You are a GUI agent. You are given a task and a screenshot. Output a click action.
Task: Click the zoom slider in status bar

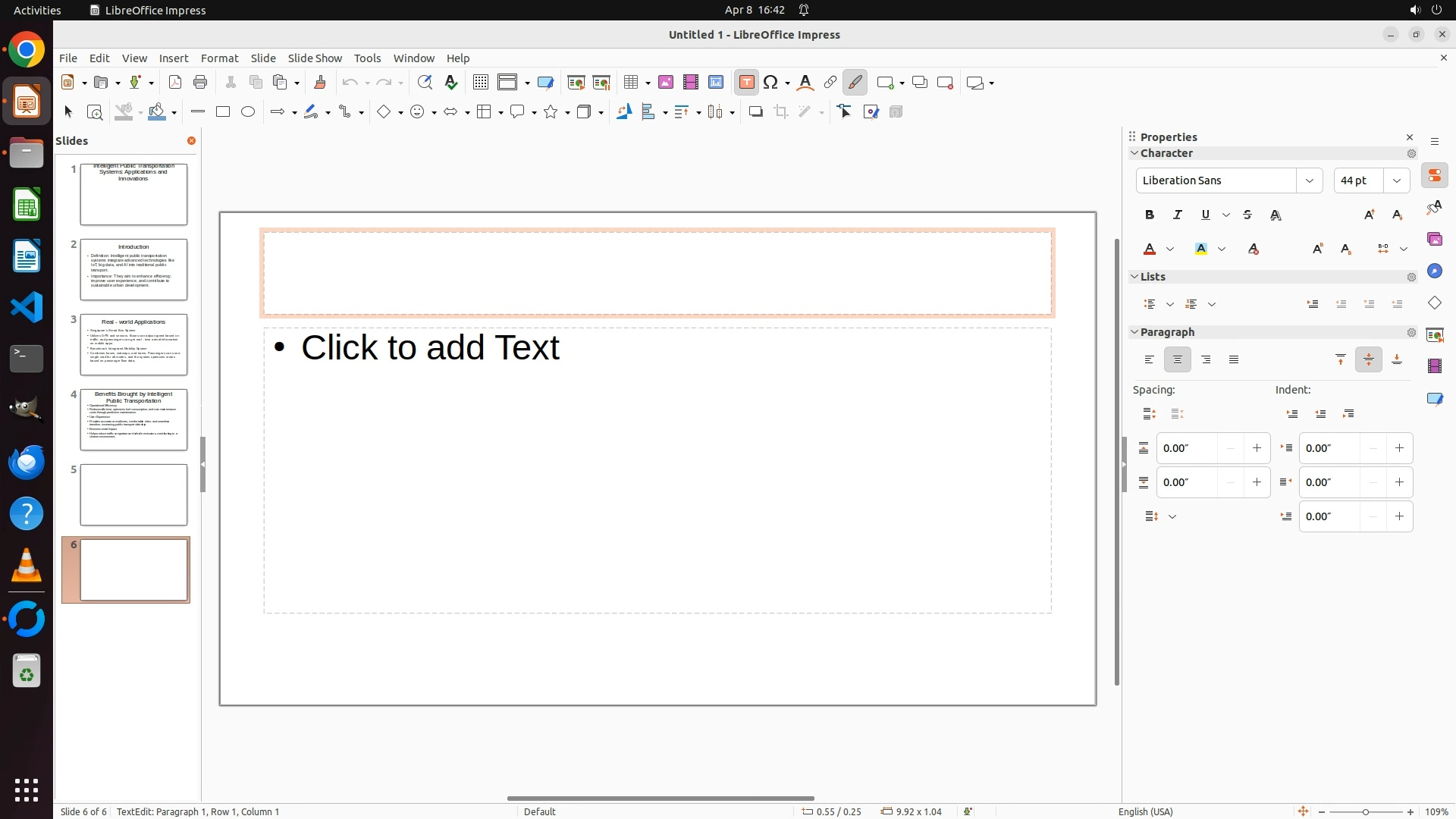click(1366, 812)
